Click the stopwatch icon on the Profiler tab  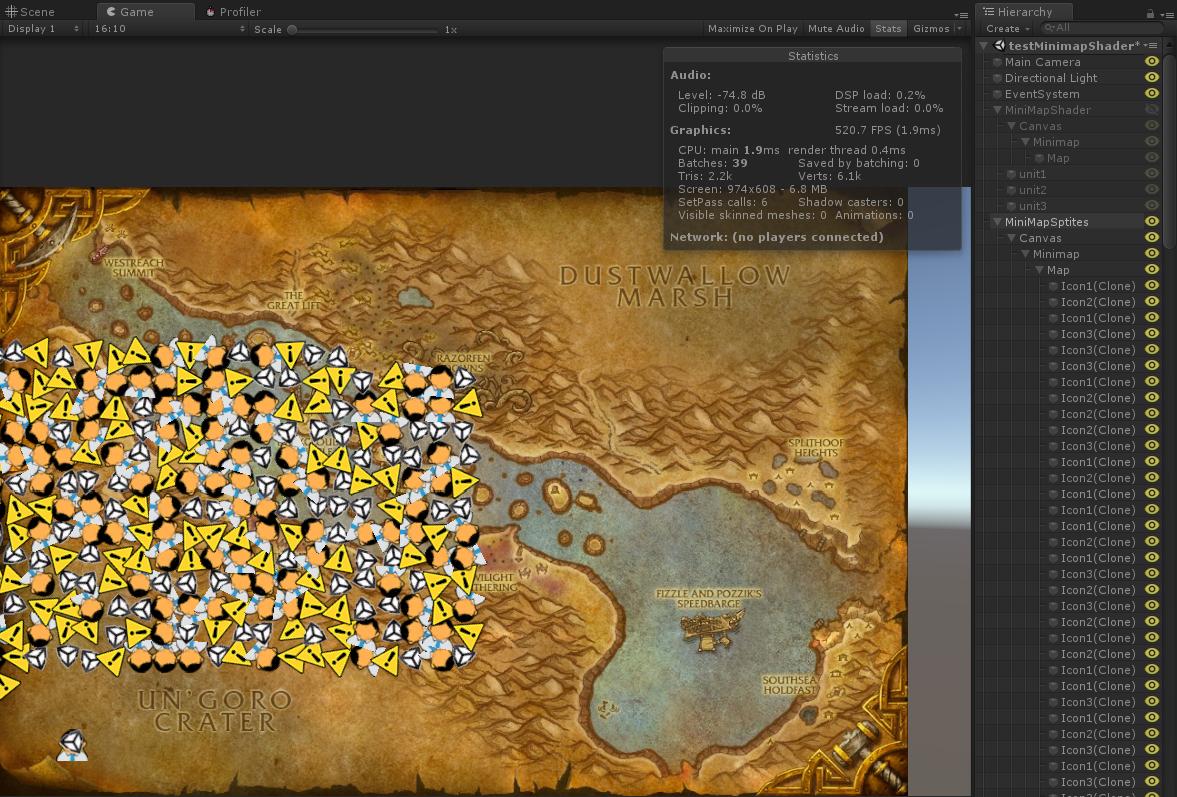[210, 12]
